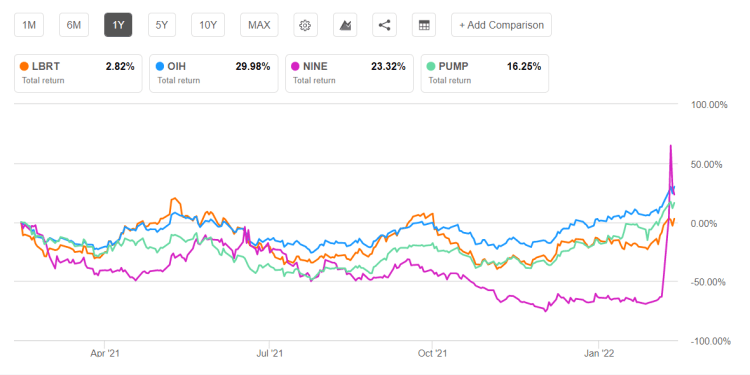Click the -50.00% y-axis label

[x=707, y=282]
